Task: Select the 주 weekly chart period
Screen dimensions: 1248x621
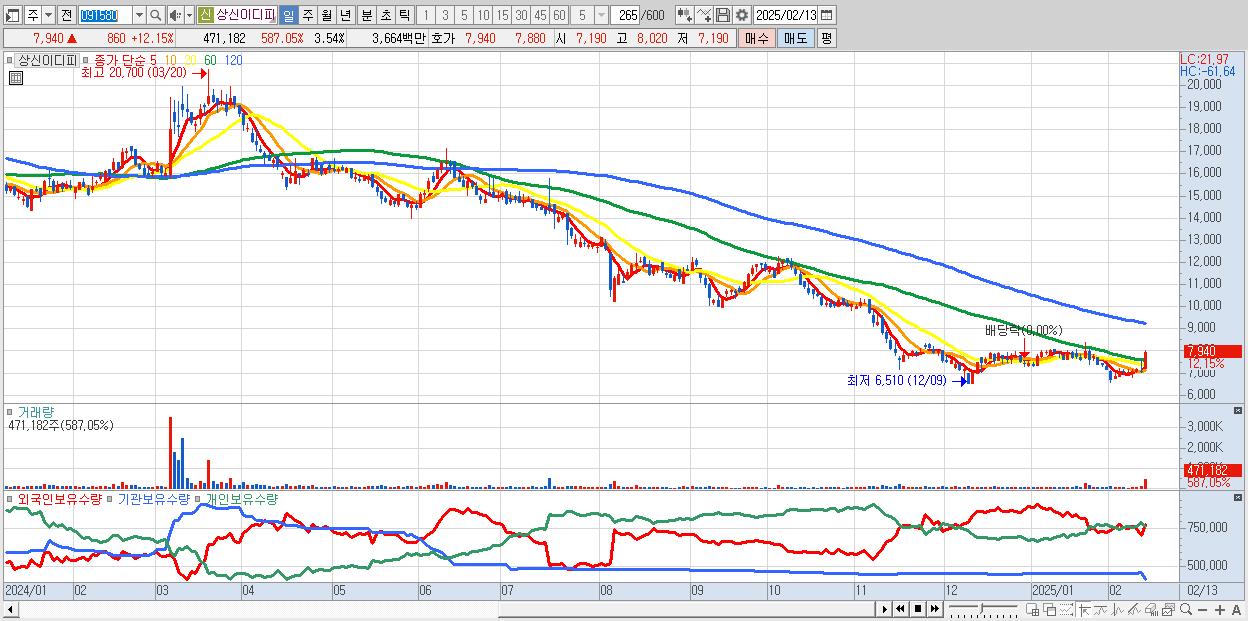Action: (x=307, y=15)
